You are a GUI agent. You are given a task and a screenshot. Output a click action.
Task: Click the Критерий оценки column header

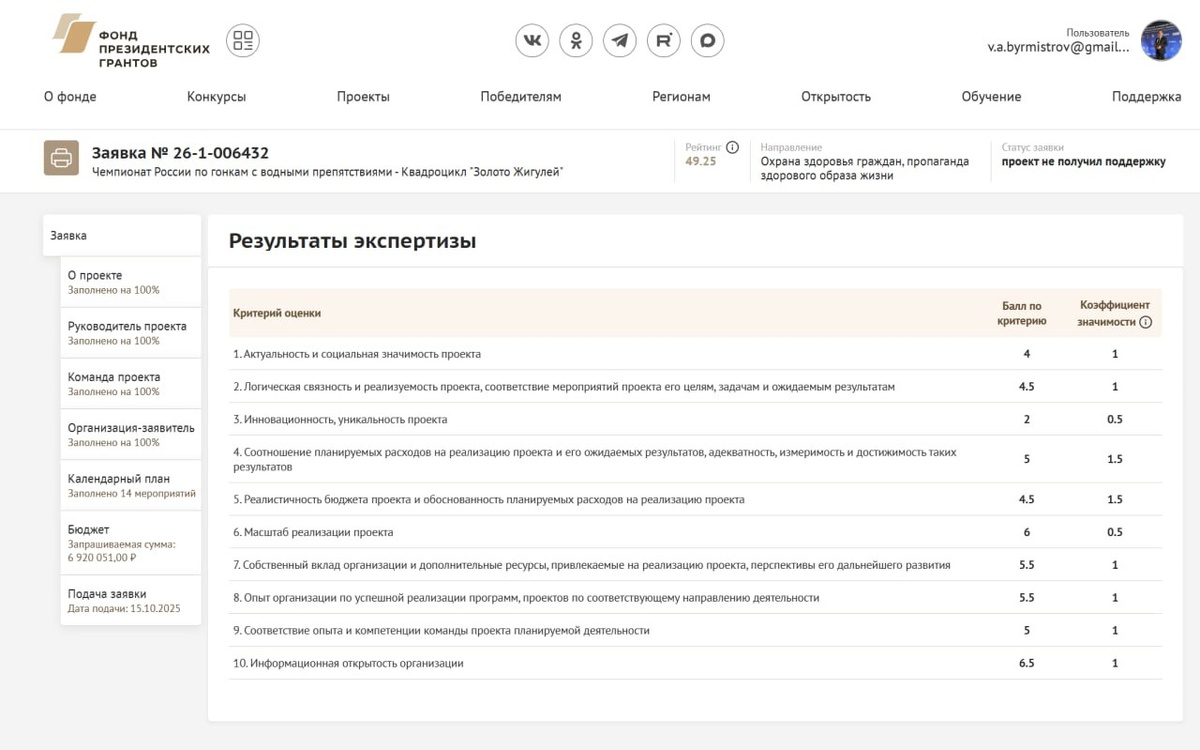277,313
